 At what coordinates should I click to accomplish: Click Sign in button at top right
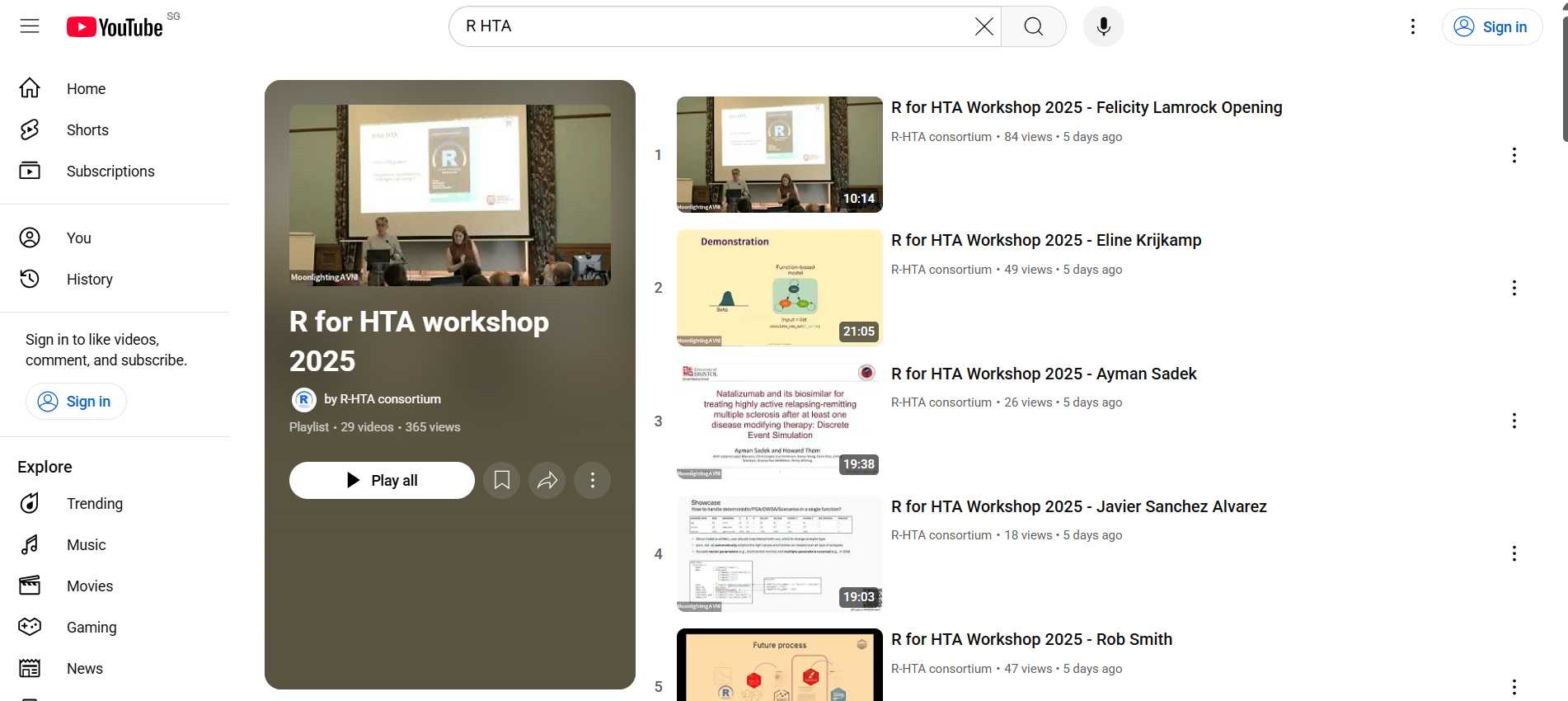(x=1491, y=26)
